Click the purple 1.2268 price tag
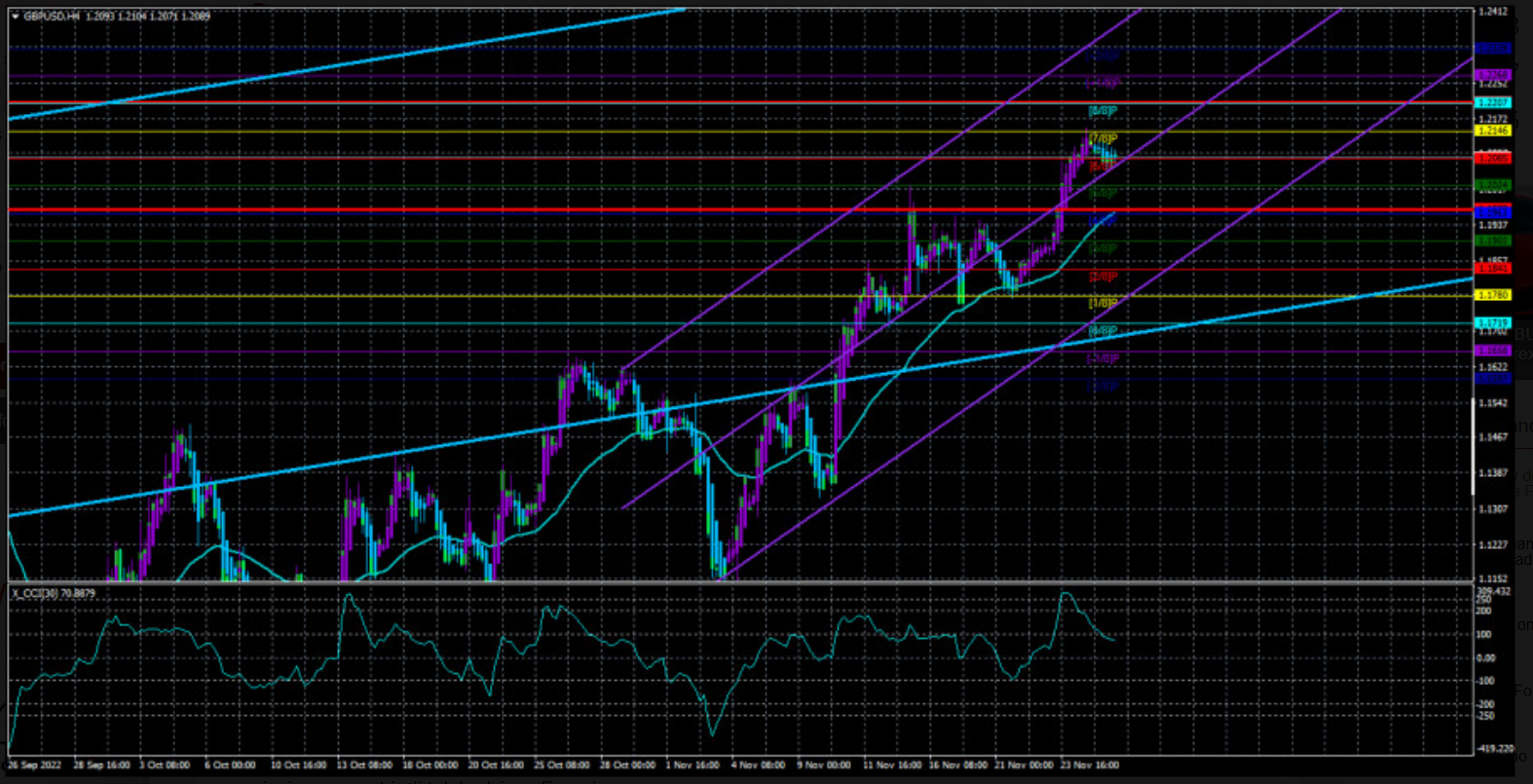 [x=1493, y=75]
